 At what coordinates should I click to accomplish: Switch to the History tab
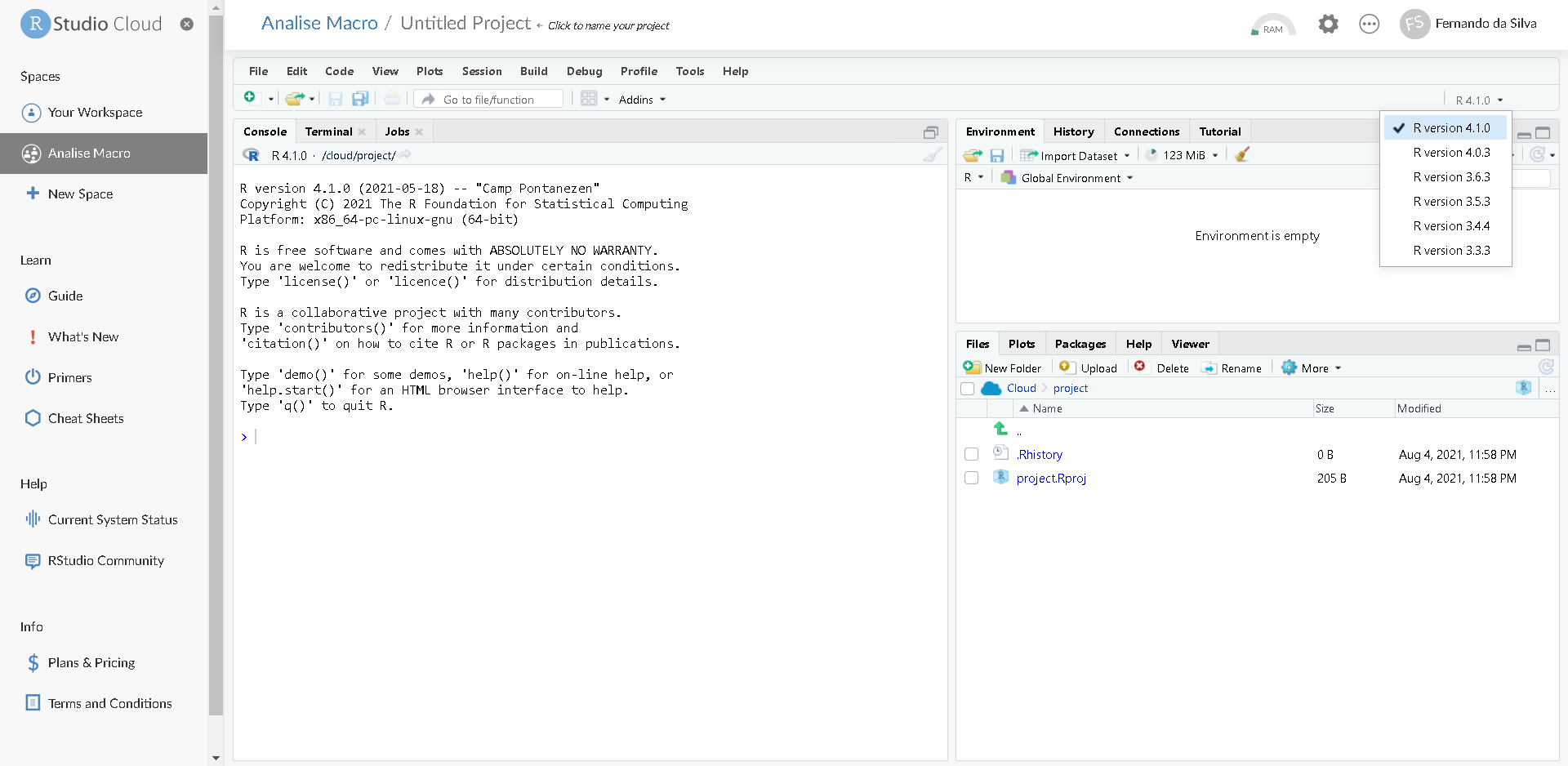[x=1073, y=131]
